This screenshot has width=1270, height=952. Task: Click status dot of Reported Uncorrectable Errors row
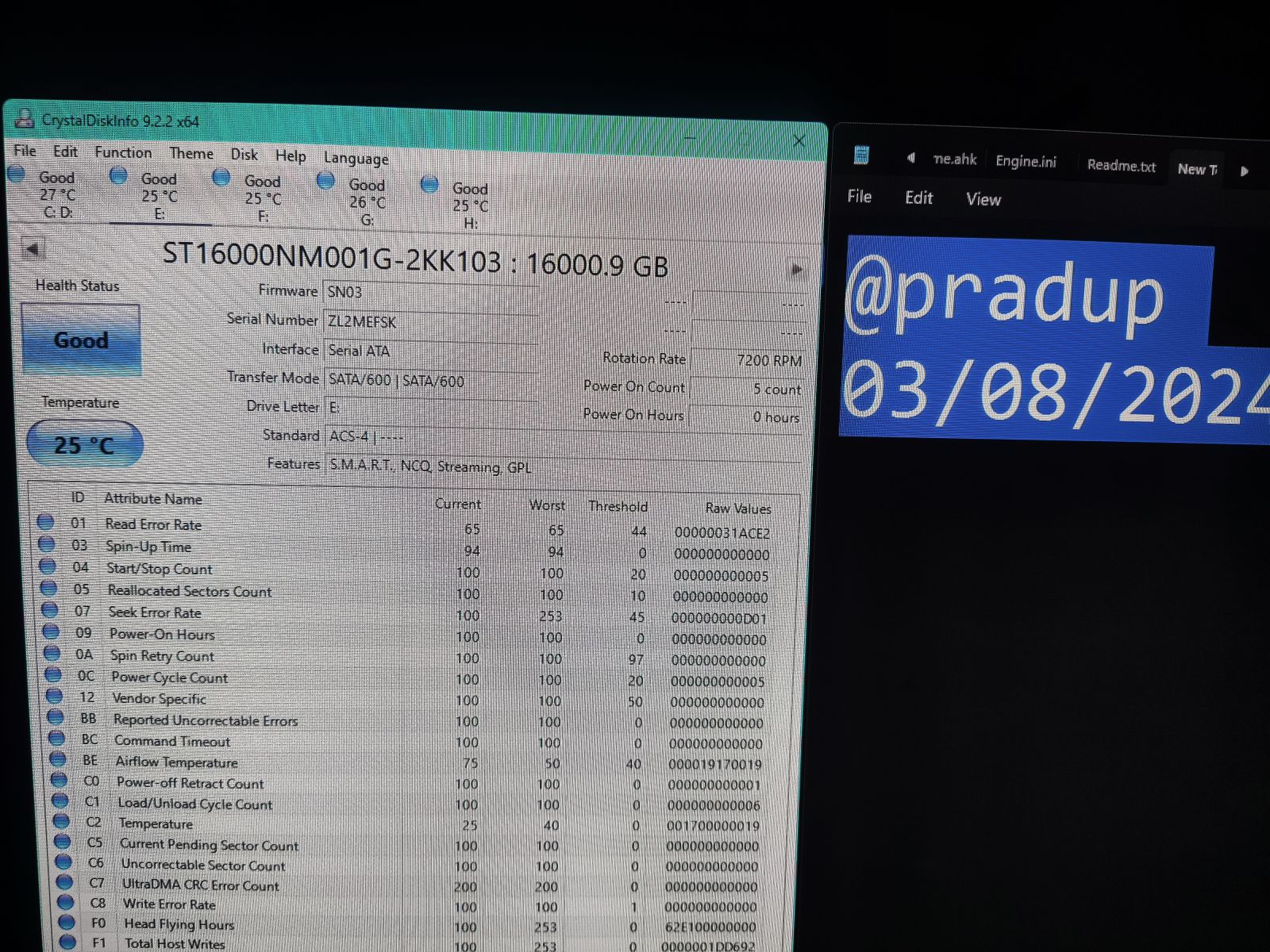click(x=56, y=717)
